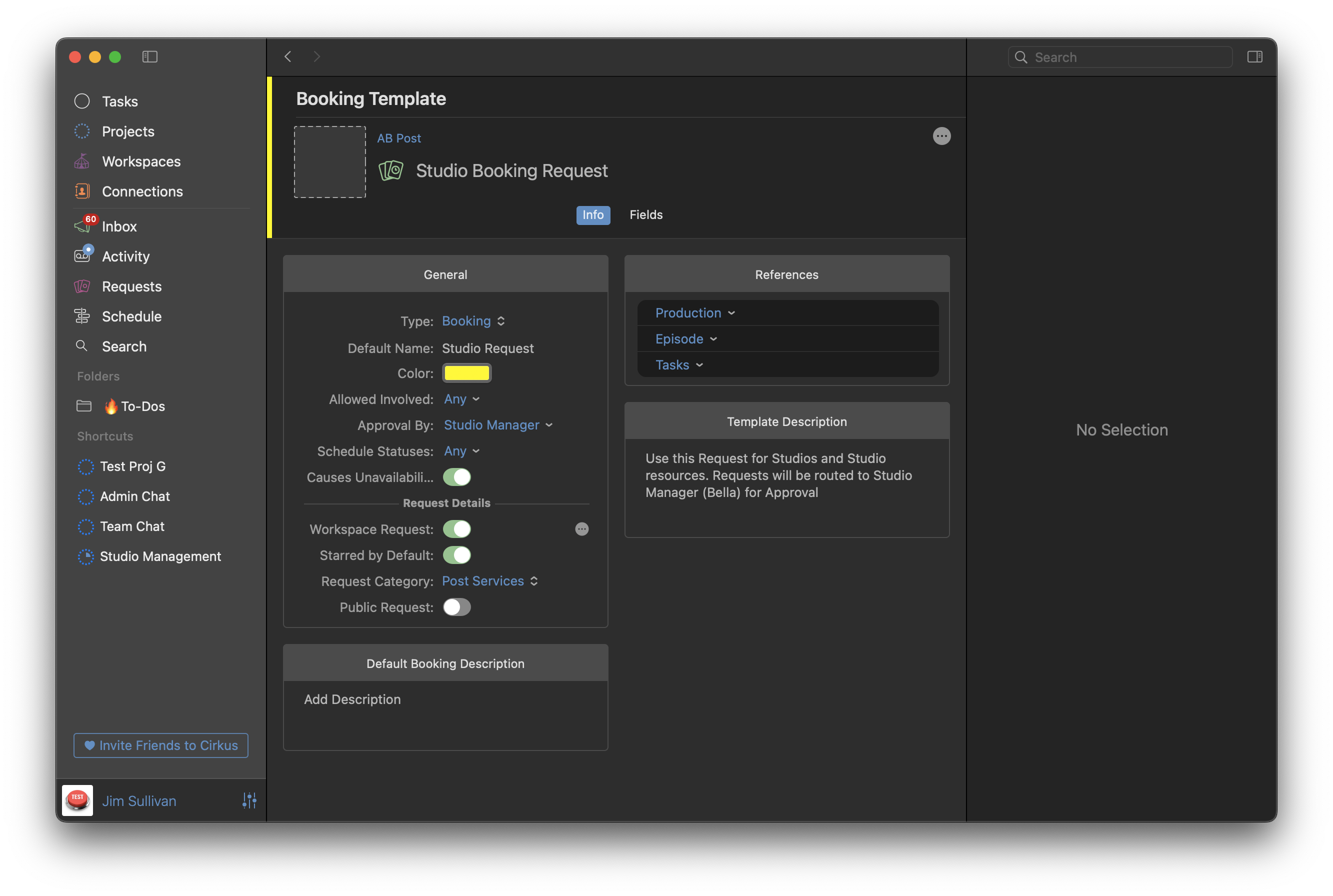The image size is (1333, 896).
Task: Disable the Causes Unavailability toggle
Action: click(x=456, y=477)
